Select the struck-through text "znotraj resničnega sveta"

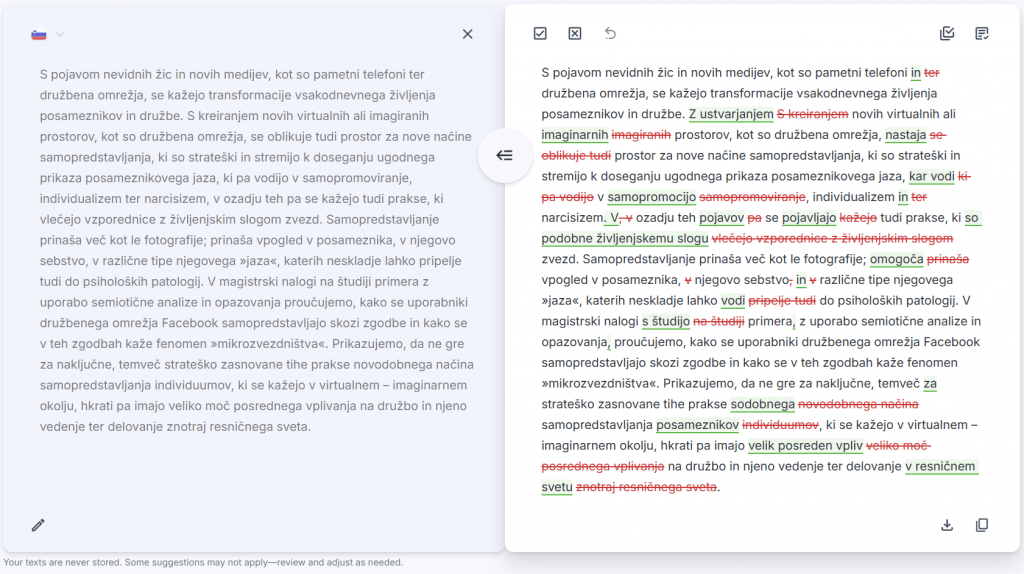click(647, 487)
